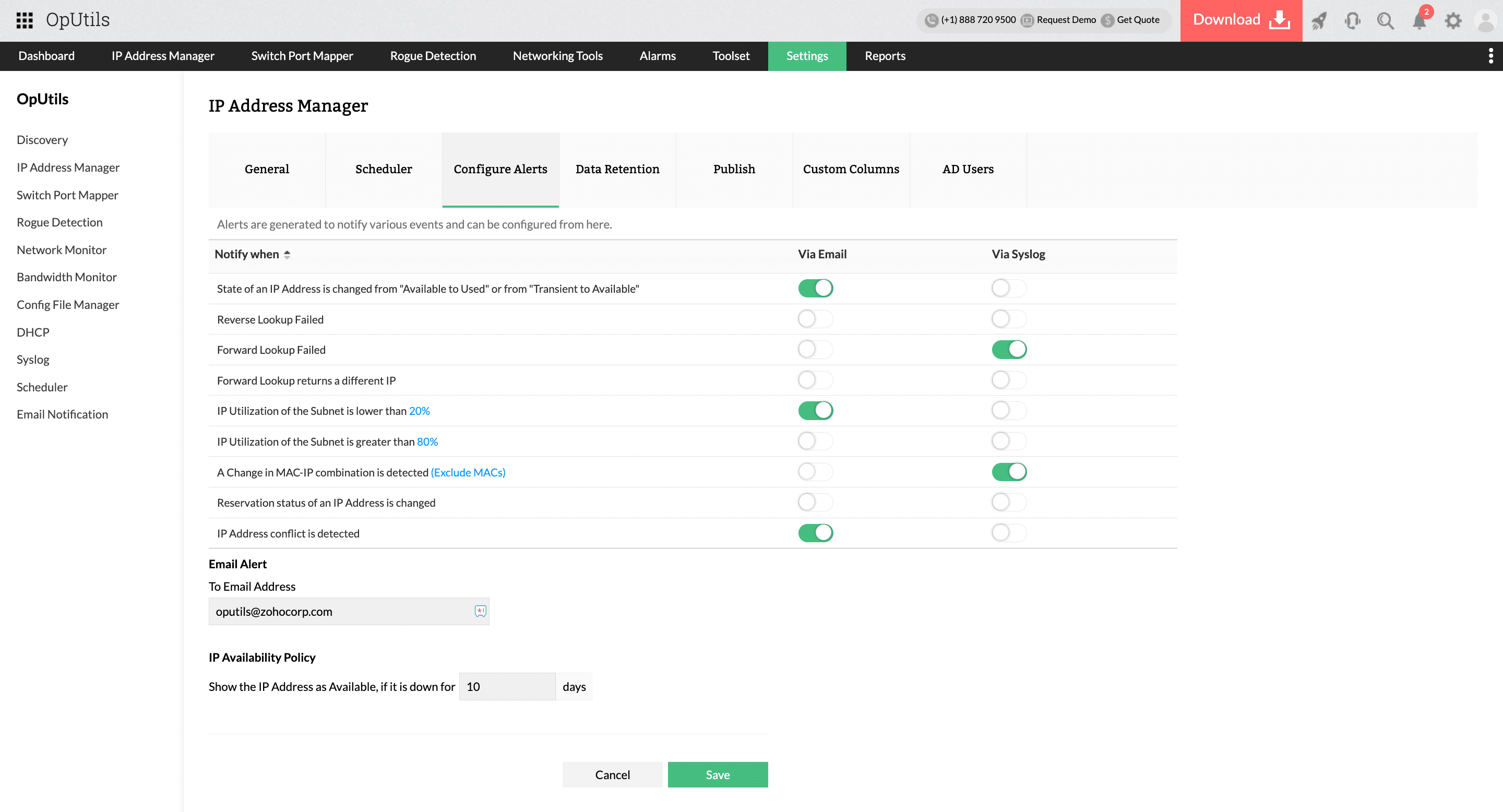Open the overflow menu at end of navigation bar
This screenshot has height=812, width=1503.
1492,55
